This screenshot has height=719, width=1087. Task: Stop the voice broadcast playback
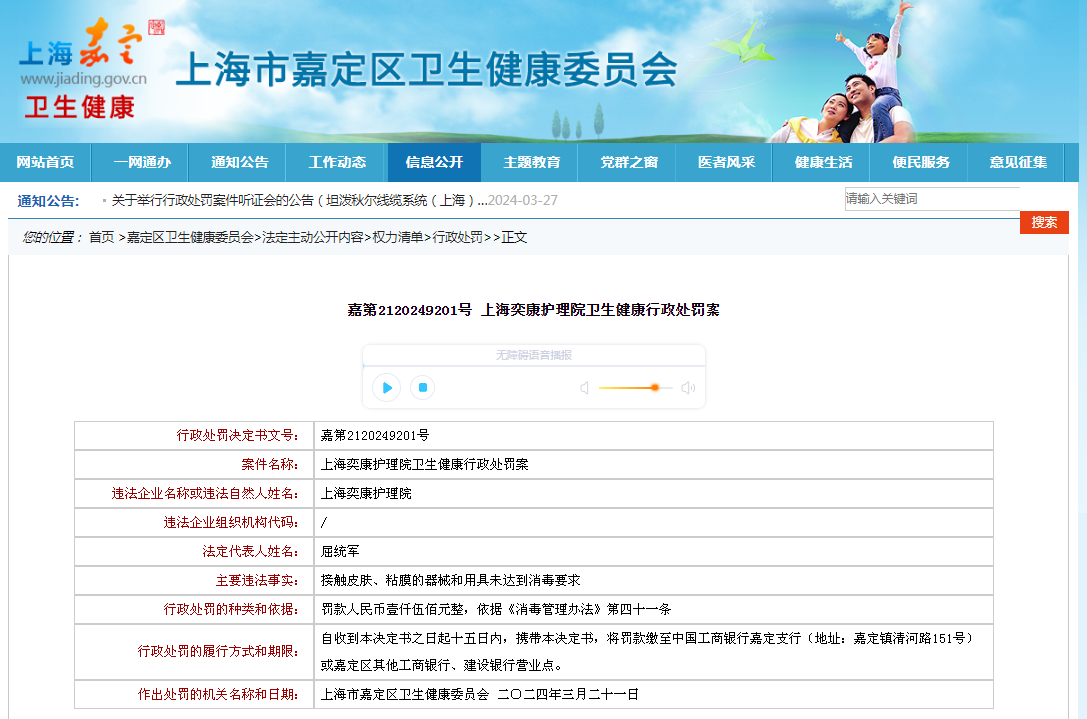coord(423,387)
